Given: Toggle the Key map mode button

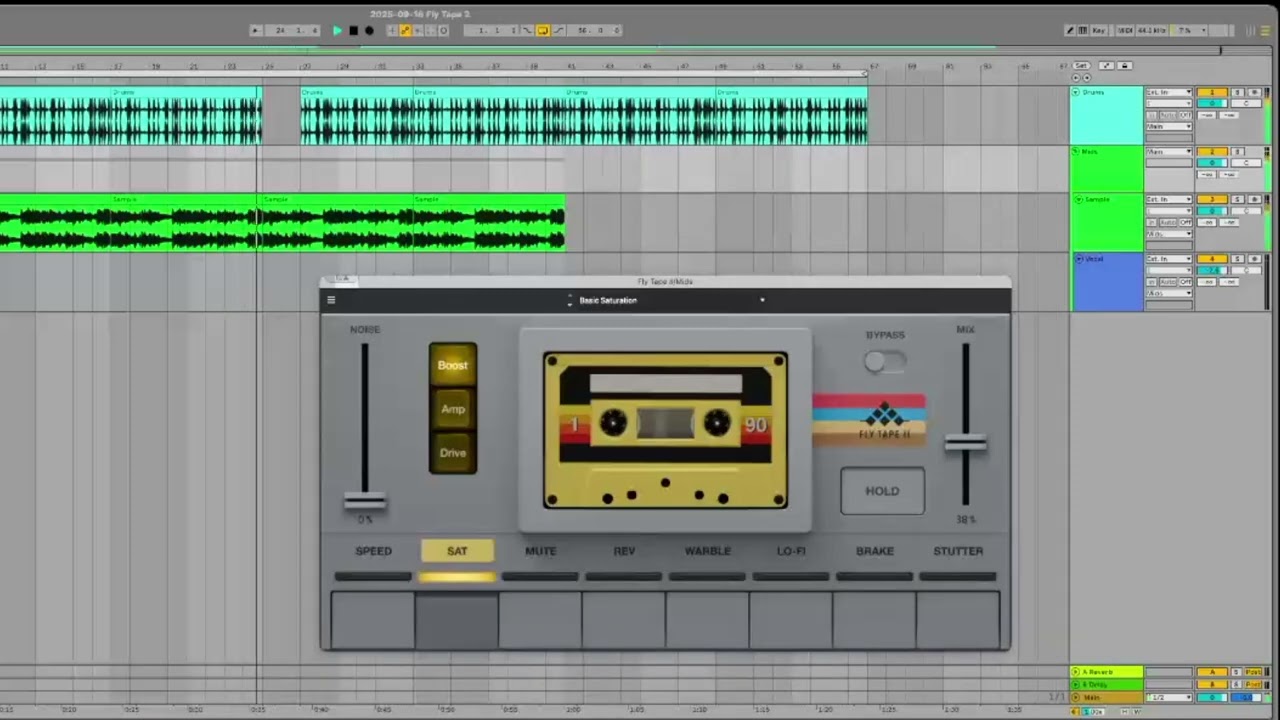Looking at the screenshot, I should coord(1099,31).
